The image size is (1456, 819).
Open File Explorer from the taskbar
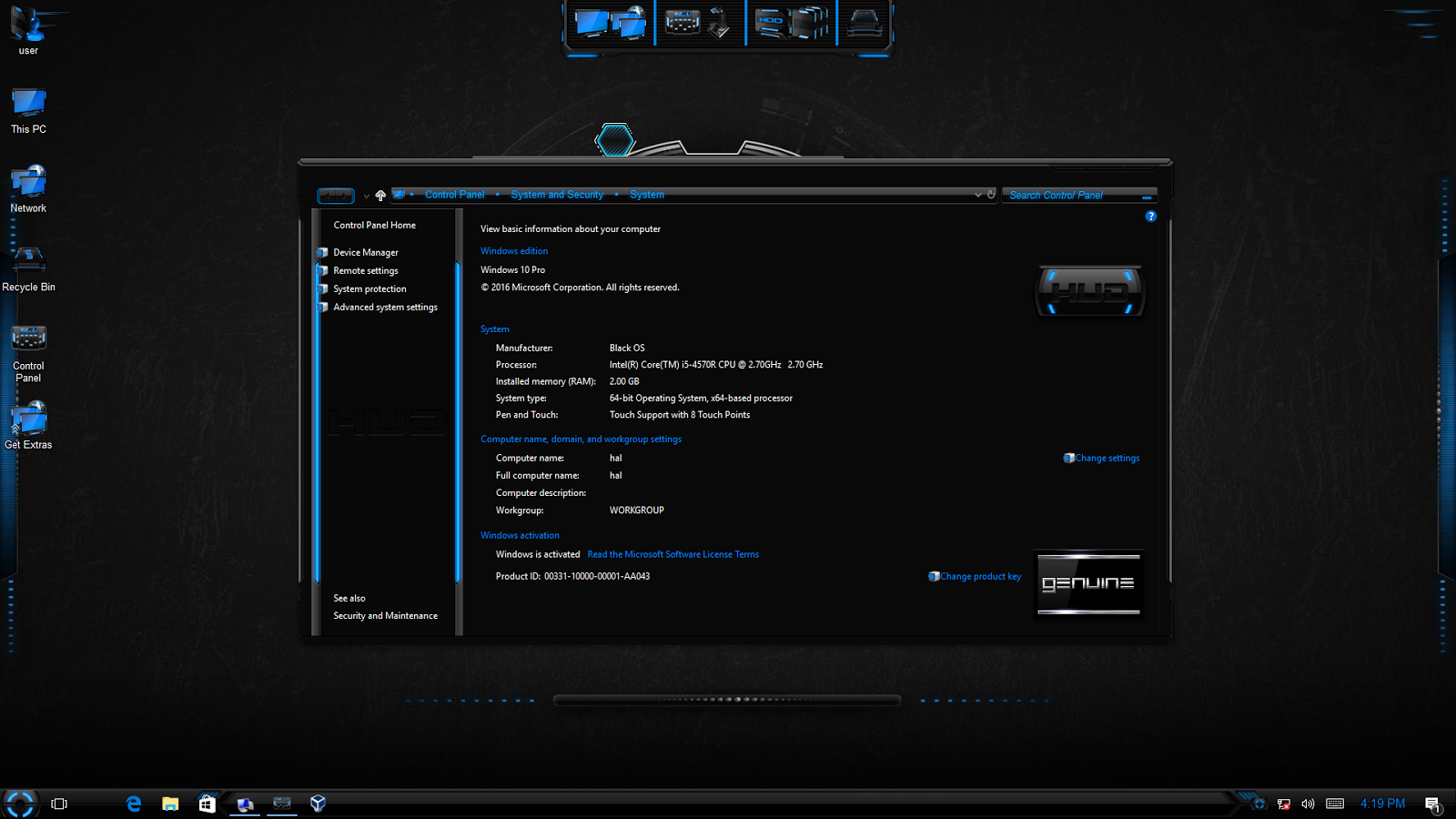170,804
